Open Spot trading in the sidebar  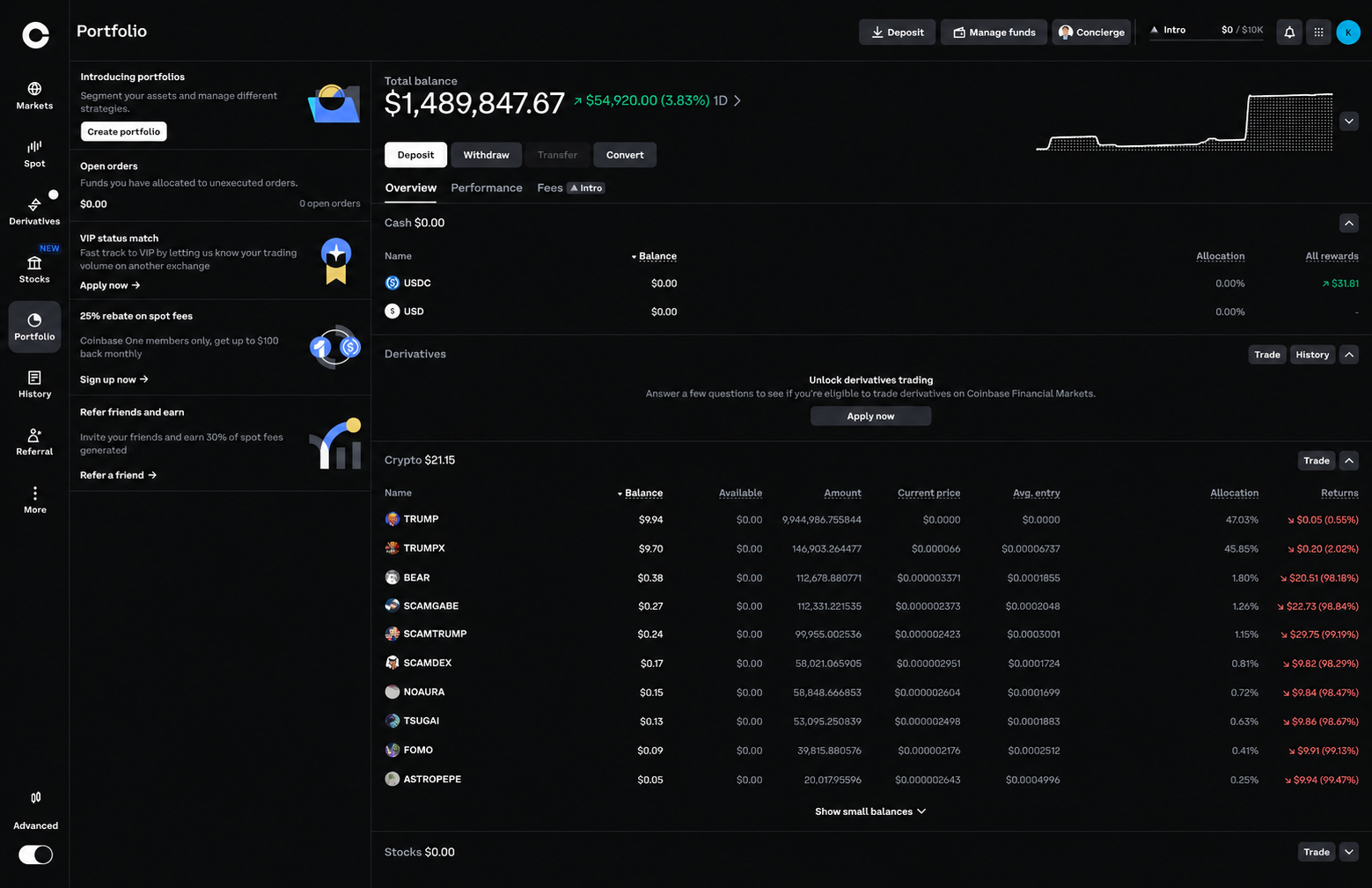pyautogui.click(x=34, y=153)
